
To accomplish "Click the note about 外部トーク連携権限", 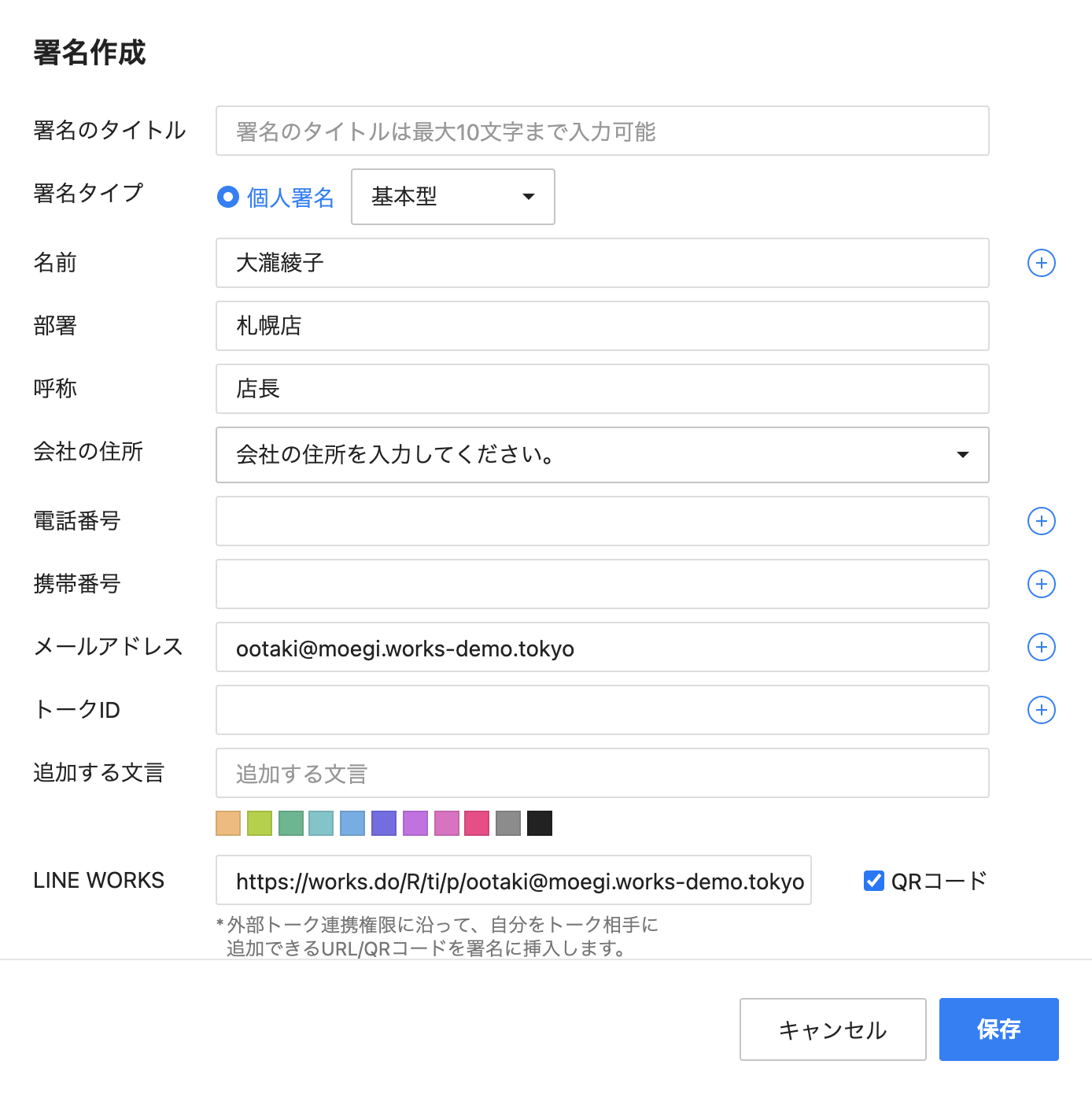I will click(x=437, y=936).
